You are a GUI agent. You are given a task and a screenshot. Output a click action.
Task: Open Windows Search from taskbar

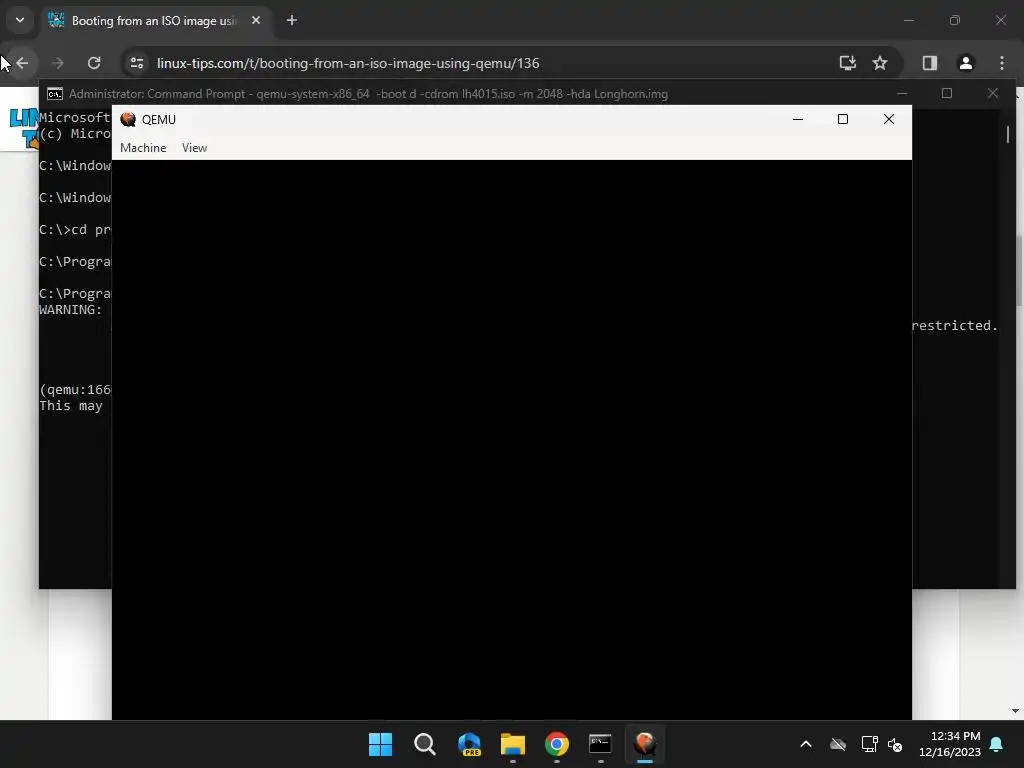(424, 744)
